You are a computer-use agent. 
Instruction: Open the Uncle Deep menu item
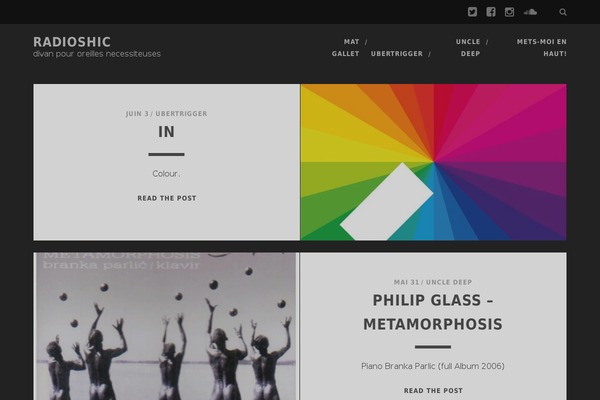click(468, 47)
